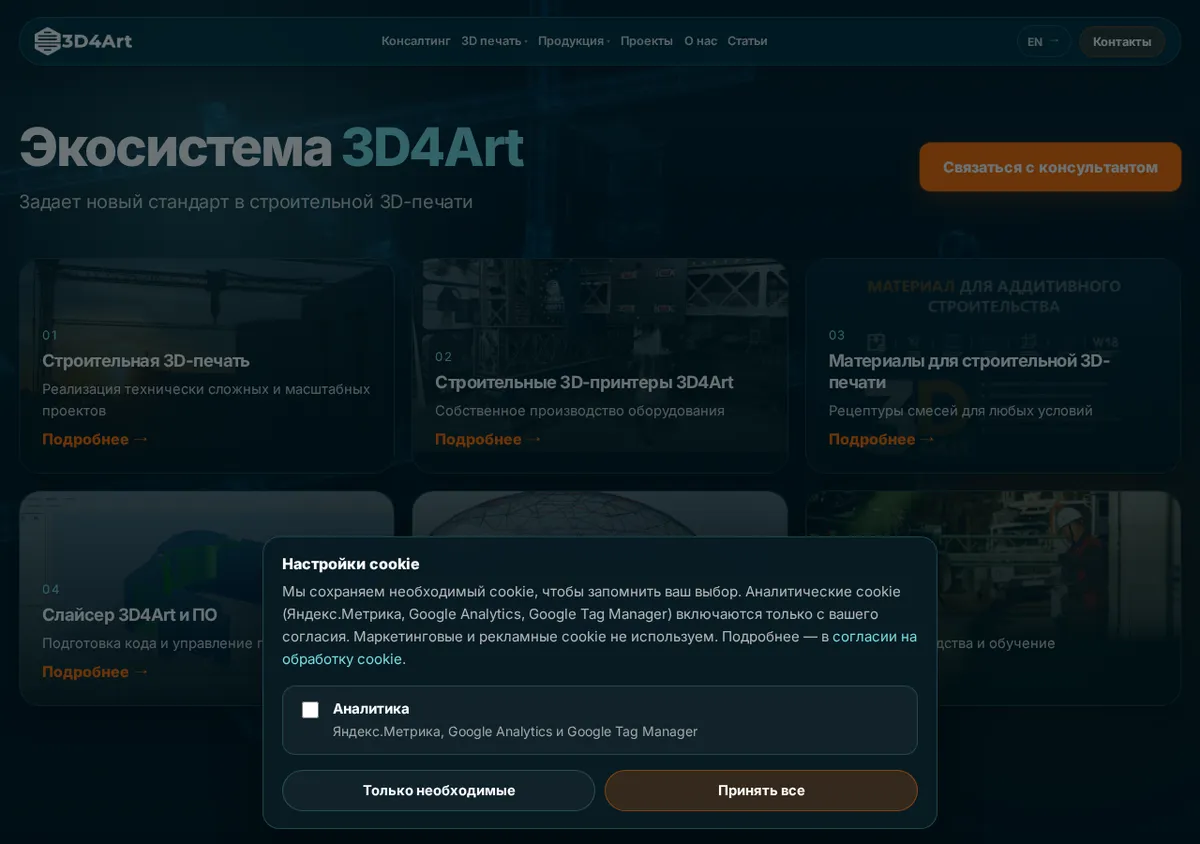Viewport: 1200px width, 844px height.
Task: Expand the Продукция dropdown menu
Action: (x=573, y=41)
